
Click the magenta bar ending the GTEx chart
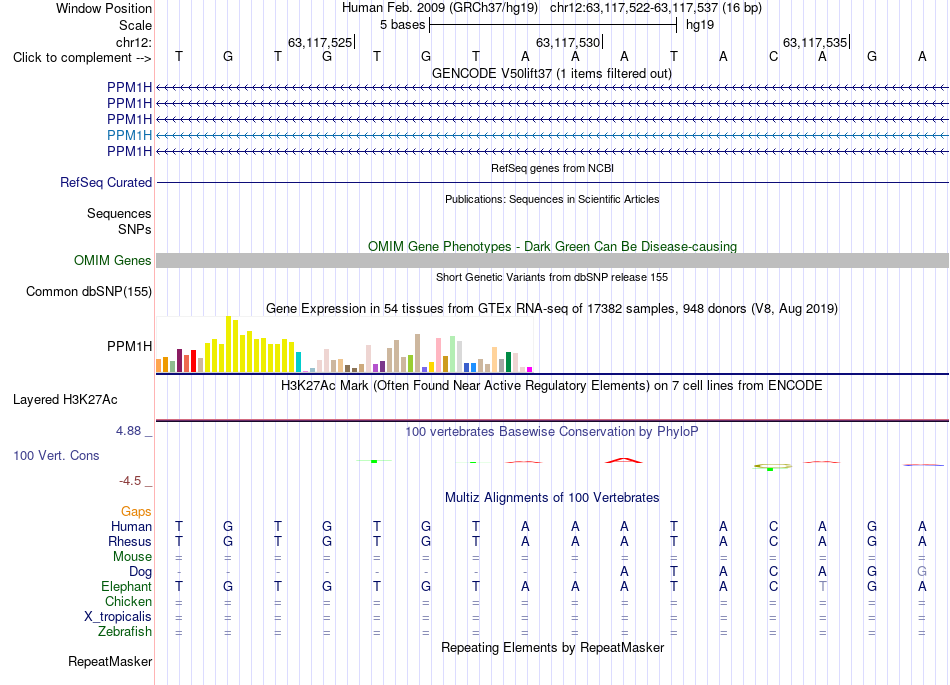(x=530, y=369)
